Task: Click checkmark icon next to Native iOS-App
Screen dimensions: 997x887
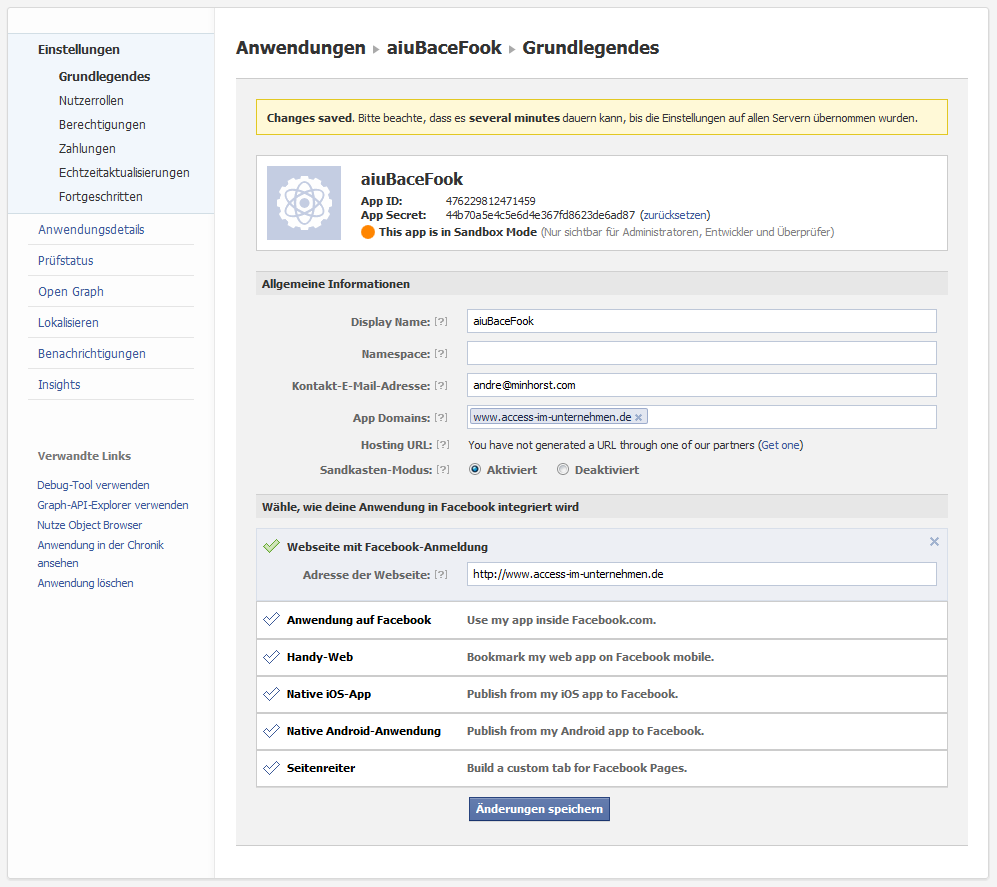Action: 272,693
